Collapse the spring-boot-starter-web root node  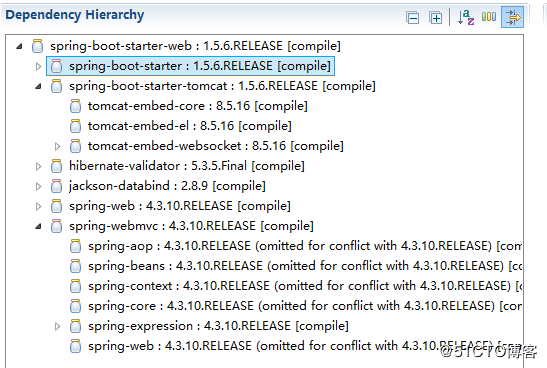pyautogui.click(x=20, y=46)
